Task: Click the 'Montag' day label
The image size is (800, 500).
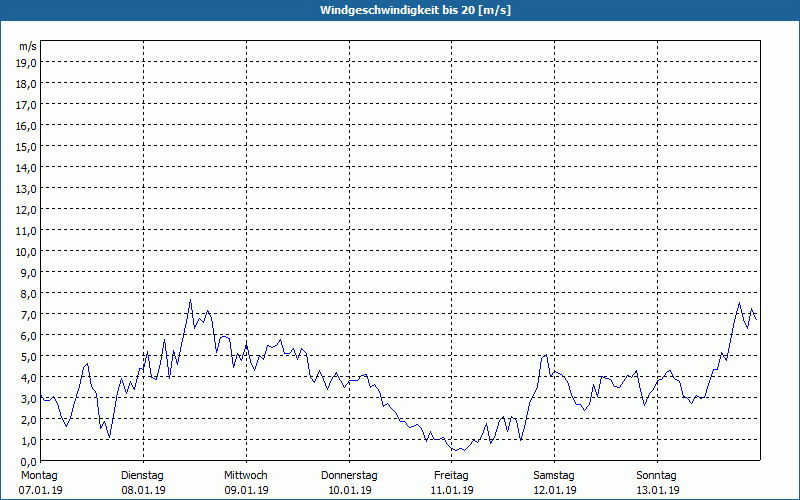Action: click(x=39, y=476)
